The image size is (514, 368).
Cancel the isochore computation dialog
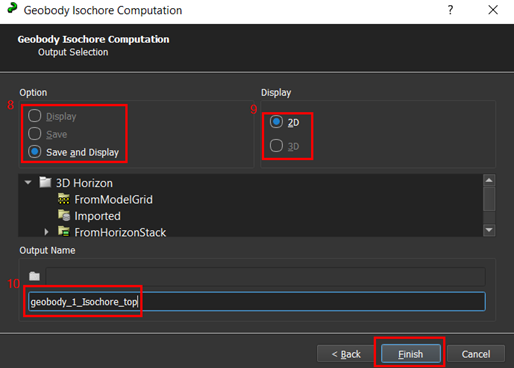click(476, 354)
